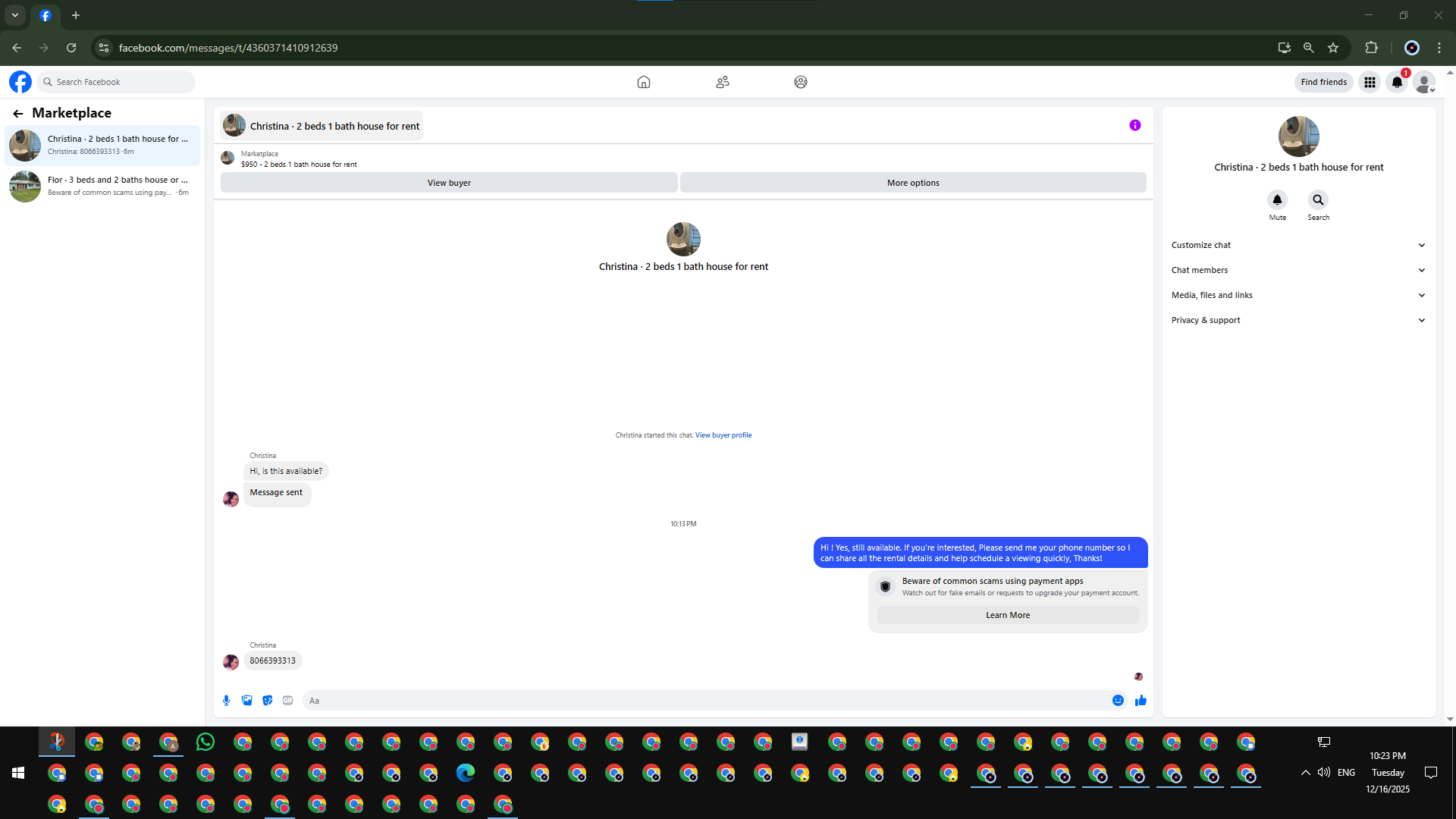Open the Windows notification center
1456x819 pixels.
[x=1431, y=773]
